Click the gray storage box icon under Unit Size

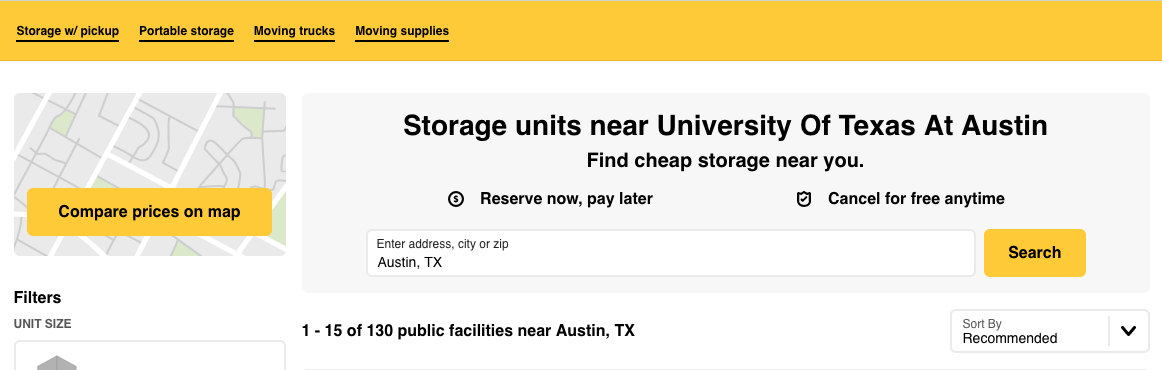tap(57, 363)
